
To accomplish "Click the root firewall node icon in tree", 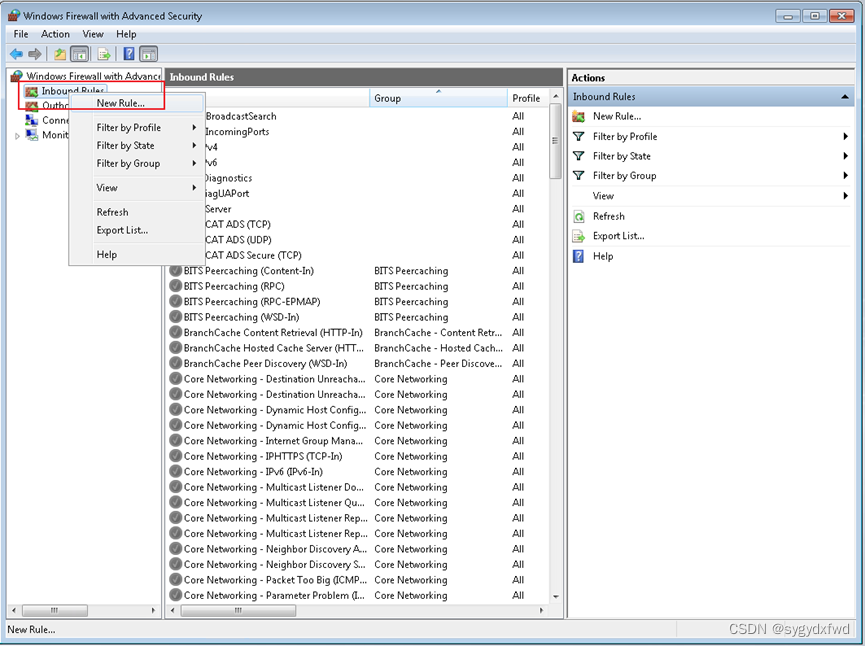I will pos(17,76).
